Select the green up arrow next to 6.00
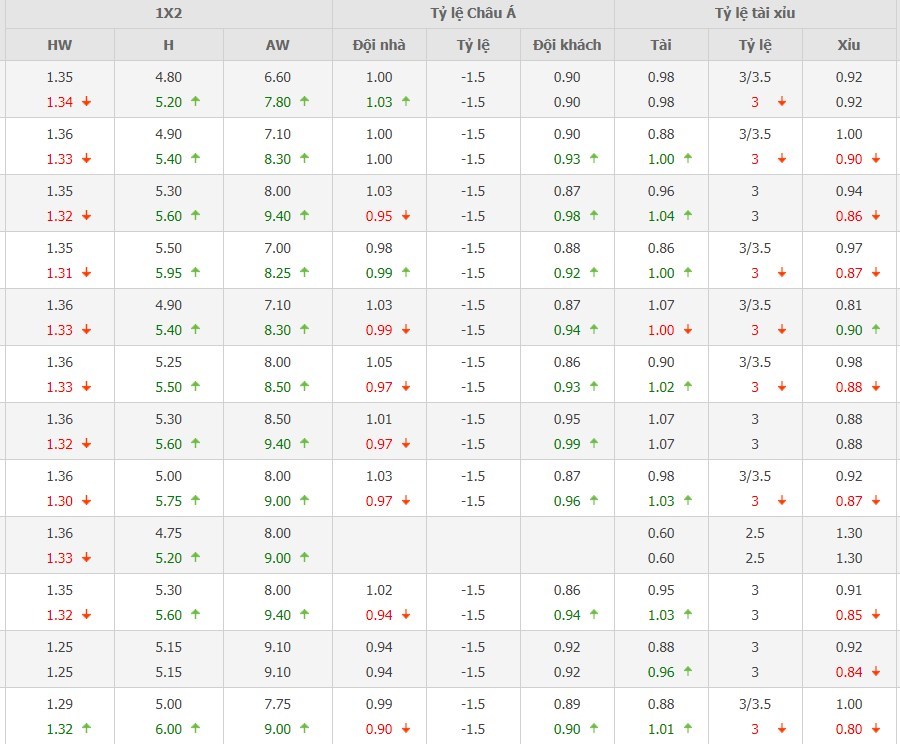Viewport: 900px width, 744px height. [195, 729]
